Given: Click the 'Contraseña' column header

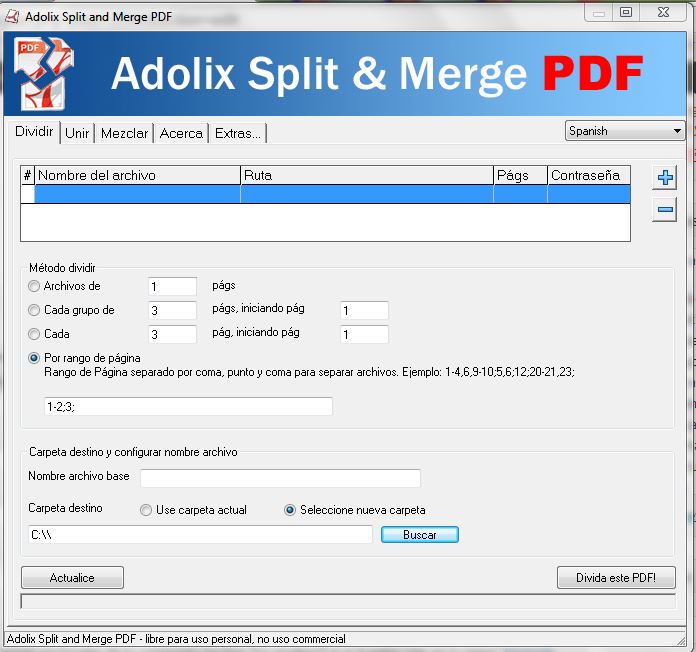Looking at the screenshot, I should click(589, 175).
